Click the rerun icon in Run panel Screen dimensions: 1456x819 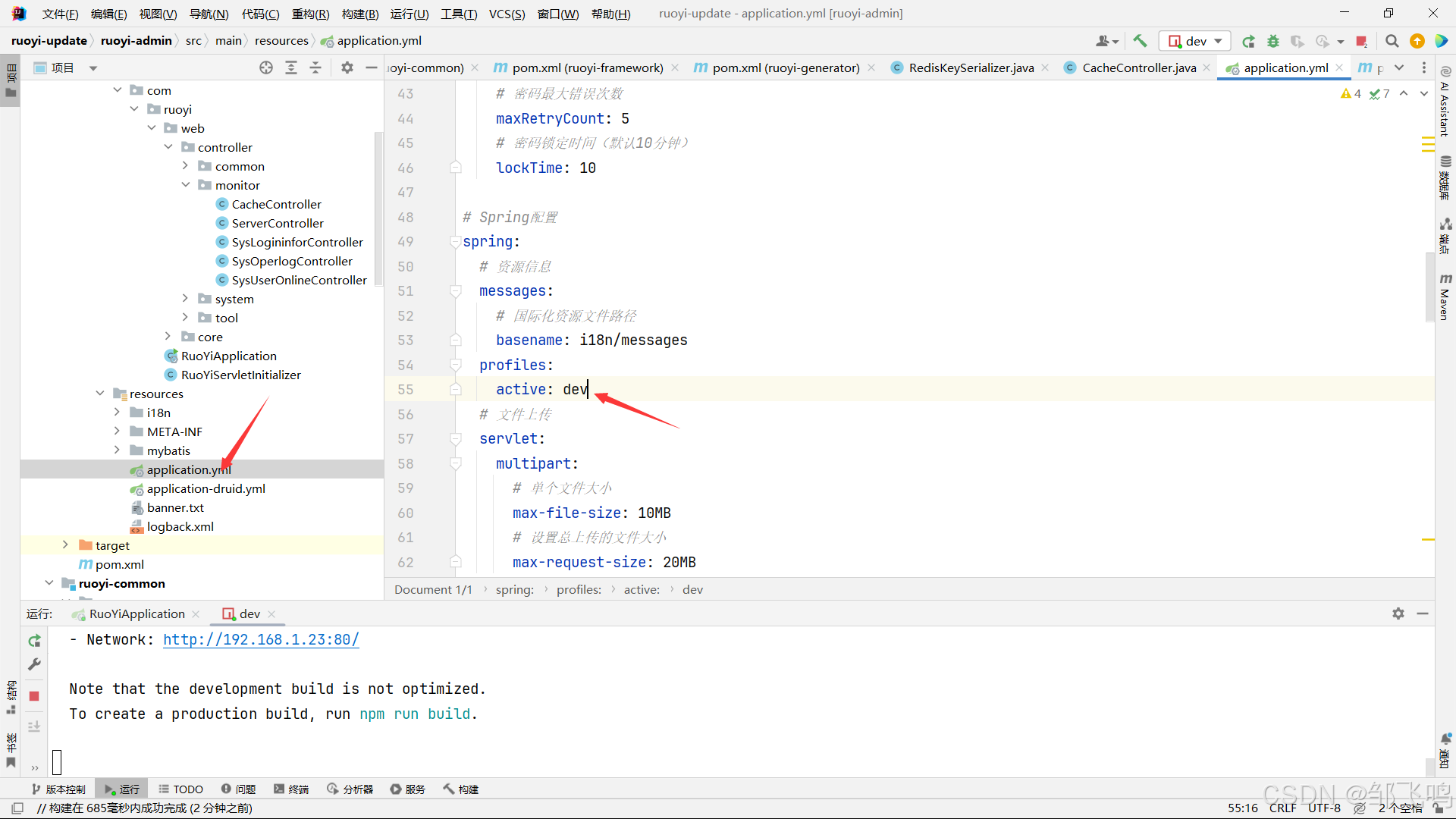pos(34,641)
